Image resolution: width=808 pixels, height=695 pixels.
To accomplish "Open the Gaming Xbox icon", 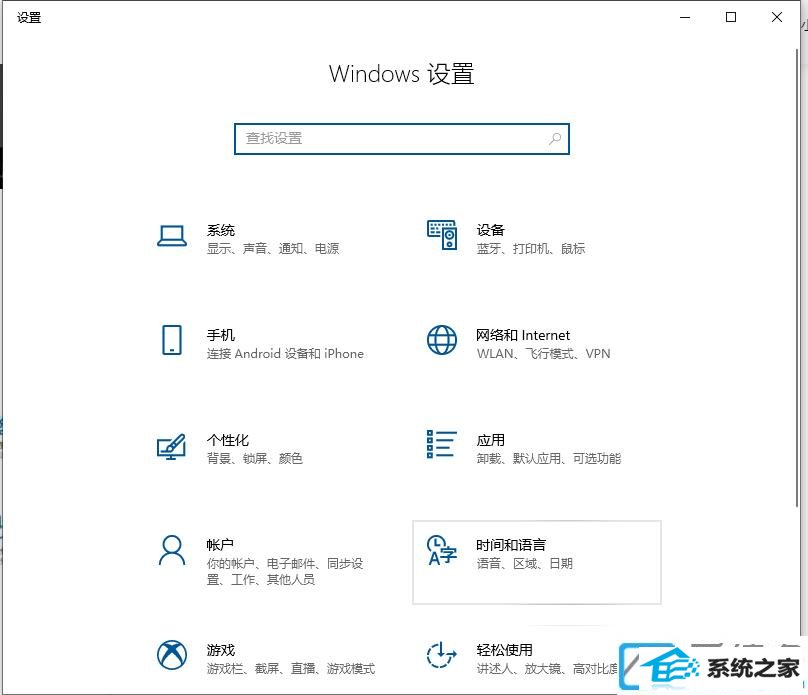I will 172,655.
